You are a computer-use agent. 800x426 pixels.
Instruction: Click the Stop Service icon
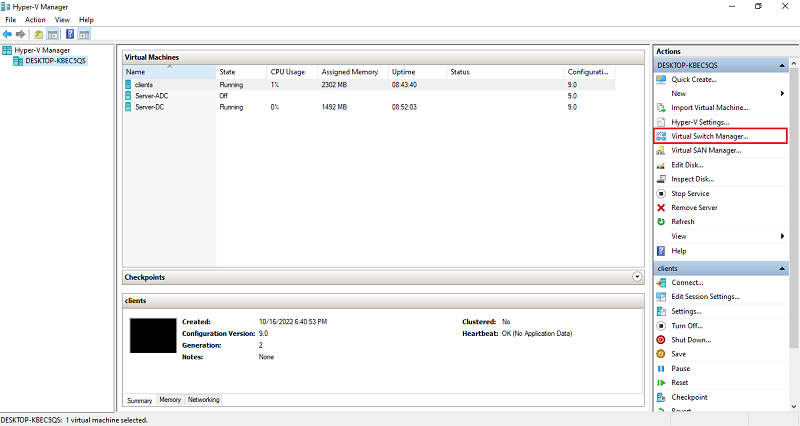pos(661,193)
